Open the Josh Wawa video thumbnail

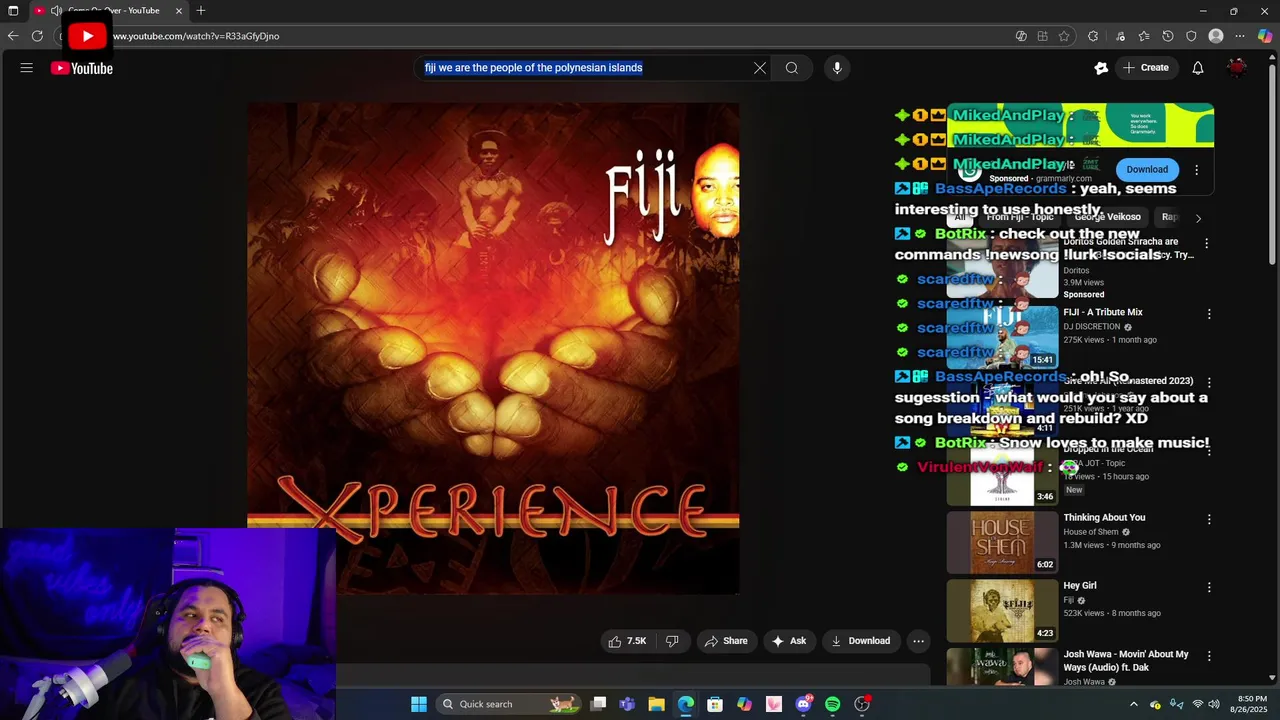point(1002,667)
